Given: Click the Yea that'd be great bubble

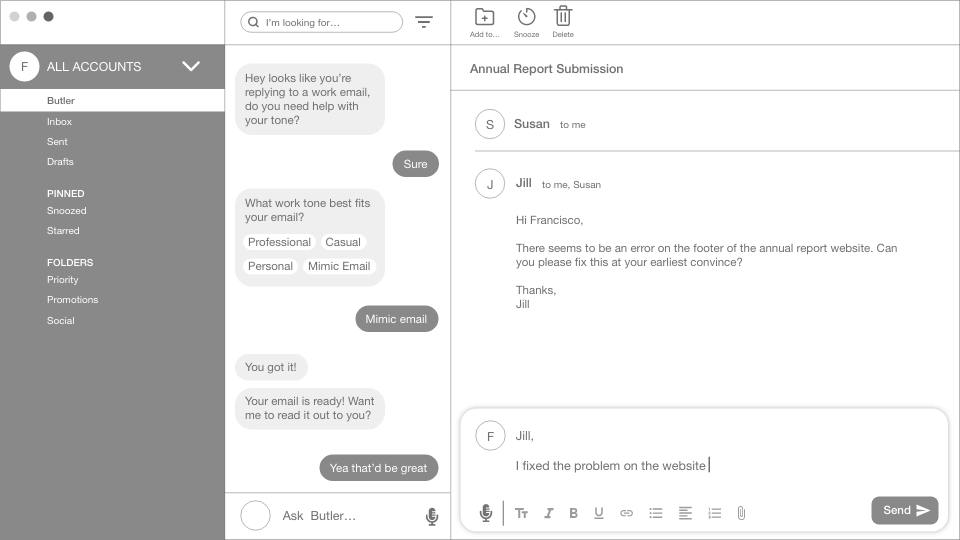Looking at the screenshot, I should (x=378, y=468).
